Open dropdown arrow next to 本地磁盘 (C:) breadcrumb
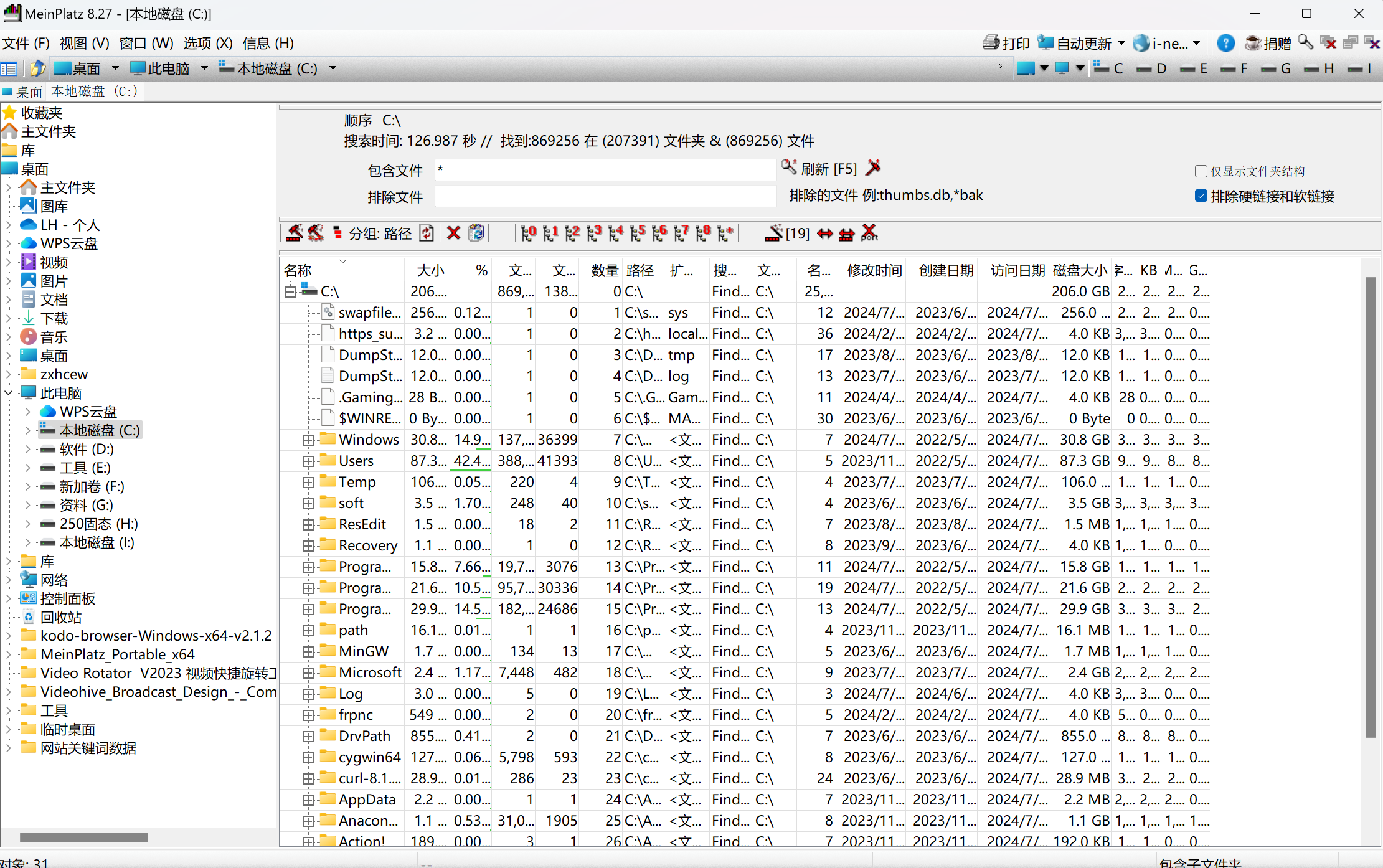1383x868 pixels. tap(333, 68)
